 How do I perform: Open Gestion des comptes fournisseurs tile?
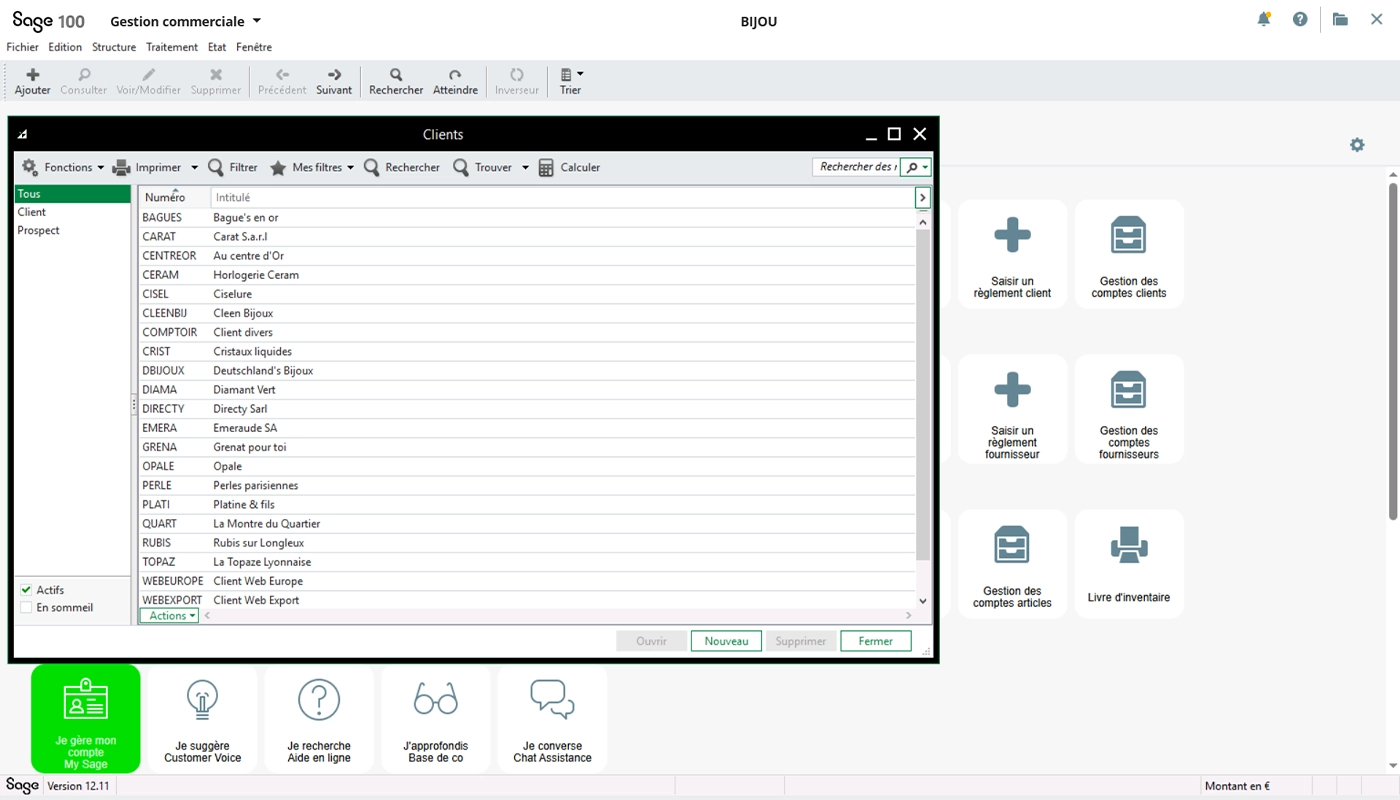click(x=1129, y=409)
